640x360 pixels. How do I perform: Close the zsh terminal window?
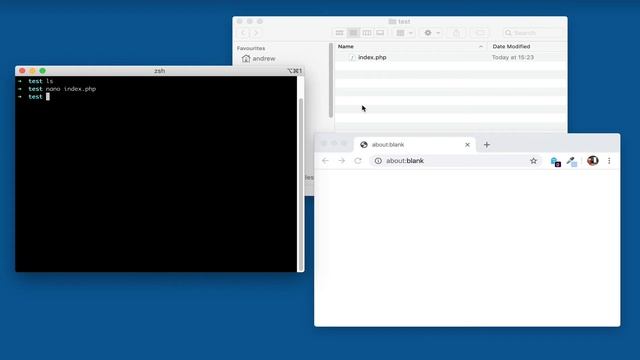(22, 71)
